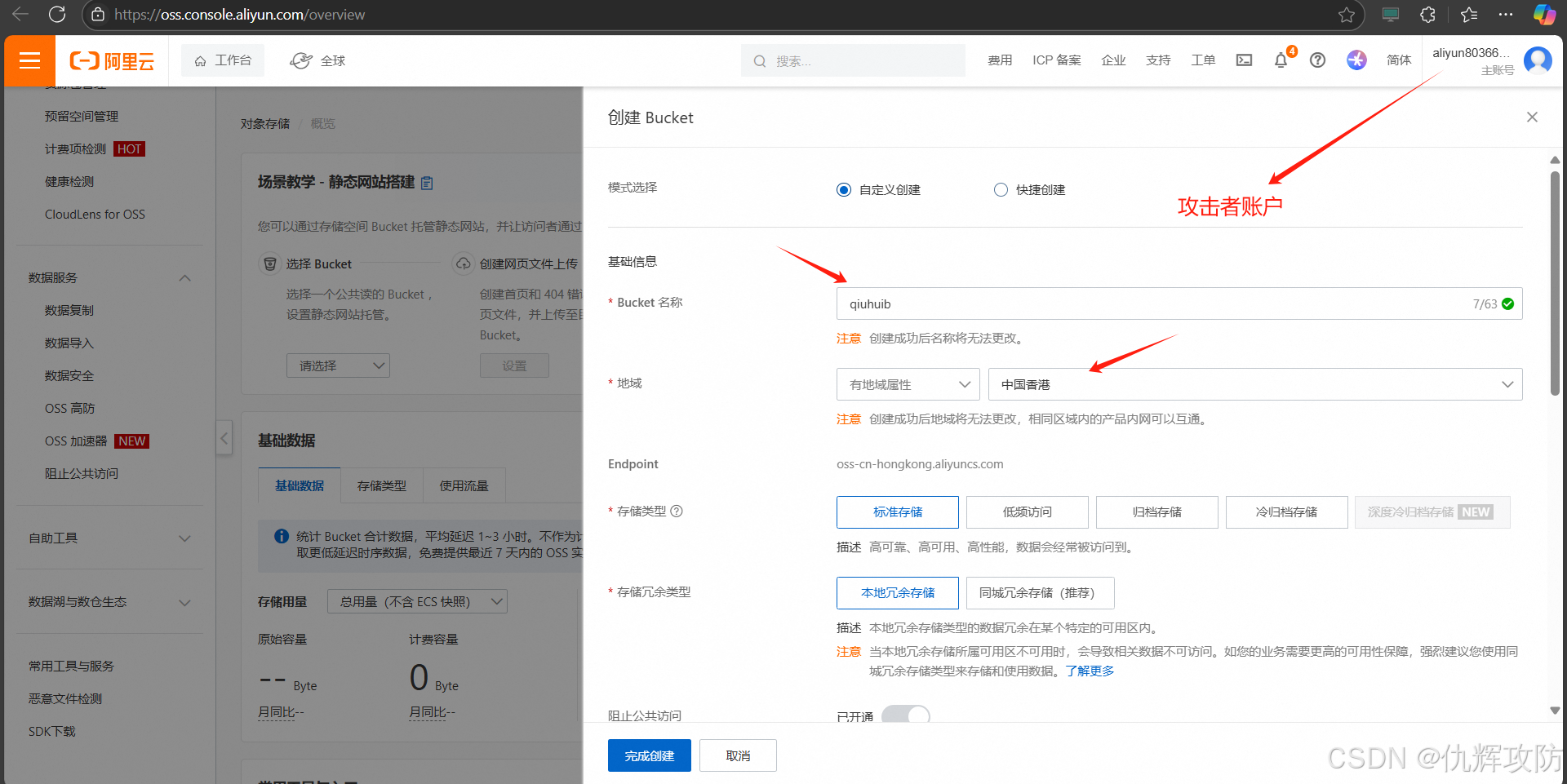Choose Archive storage type
The image size is (1567, 784).
tap(1157, 512)
